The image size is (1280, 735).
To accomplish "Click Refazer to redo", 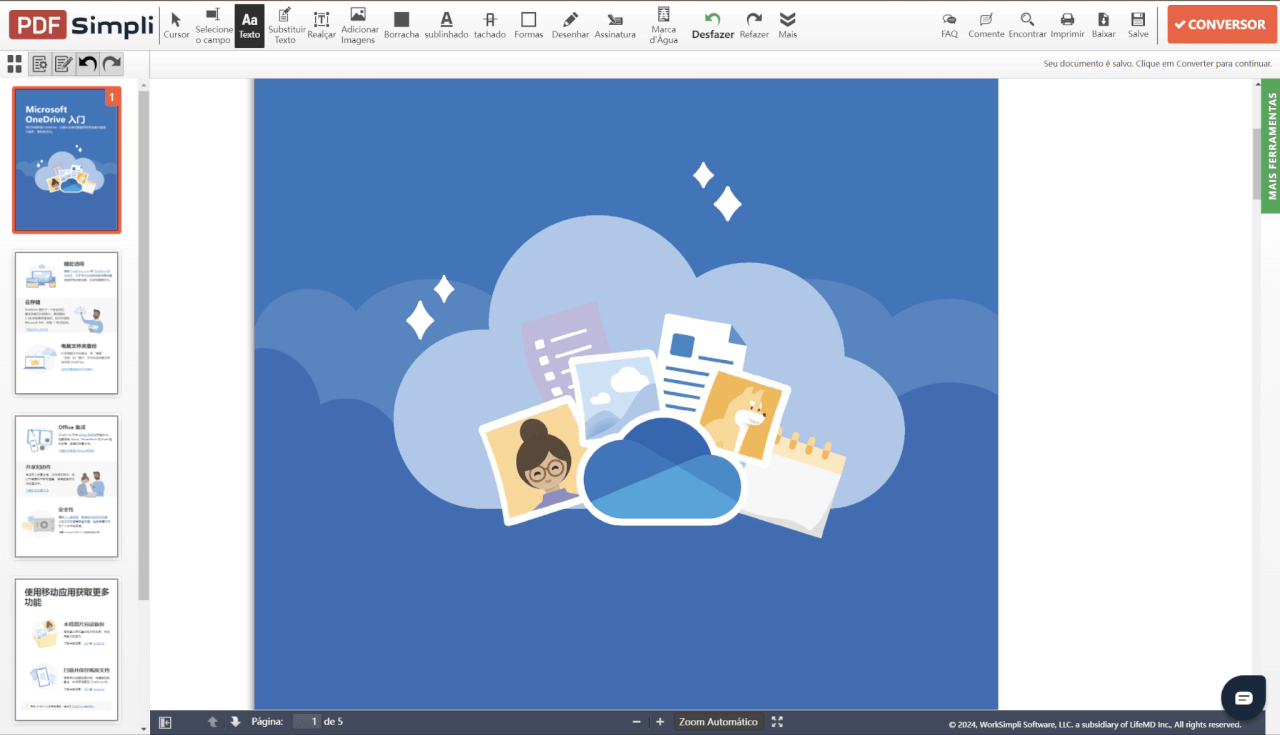I will [754, 25].
